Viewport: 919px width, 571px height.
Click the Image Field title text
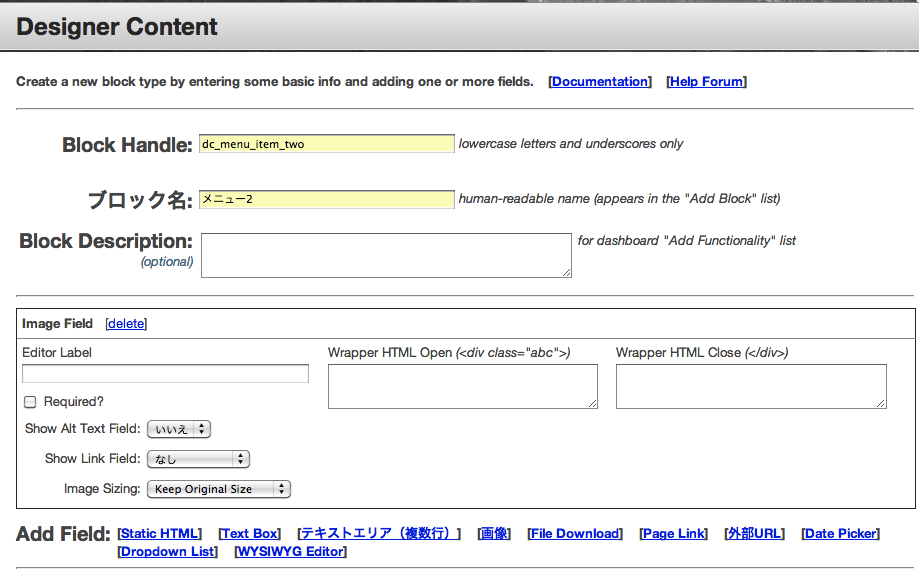click(x=57, y=324)
